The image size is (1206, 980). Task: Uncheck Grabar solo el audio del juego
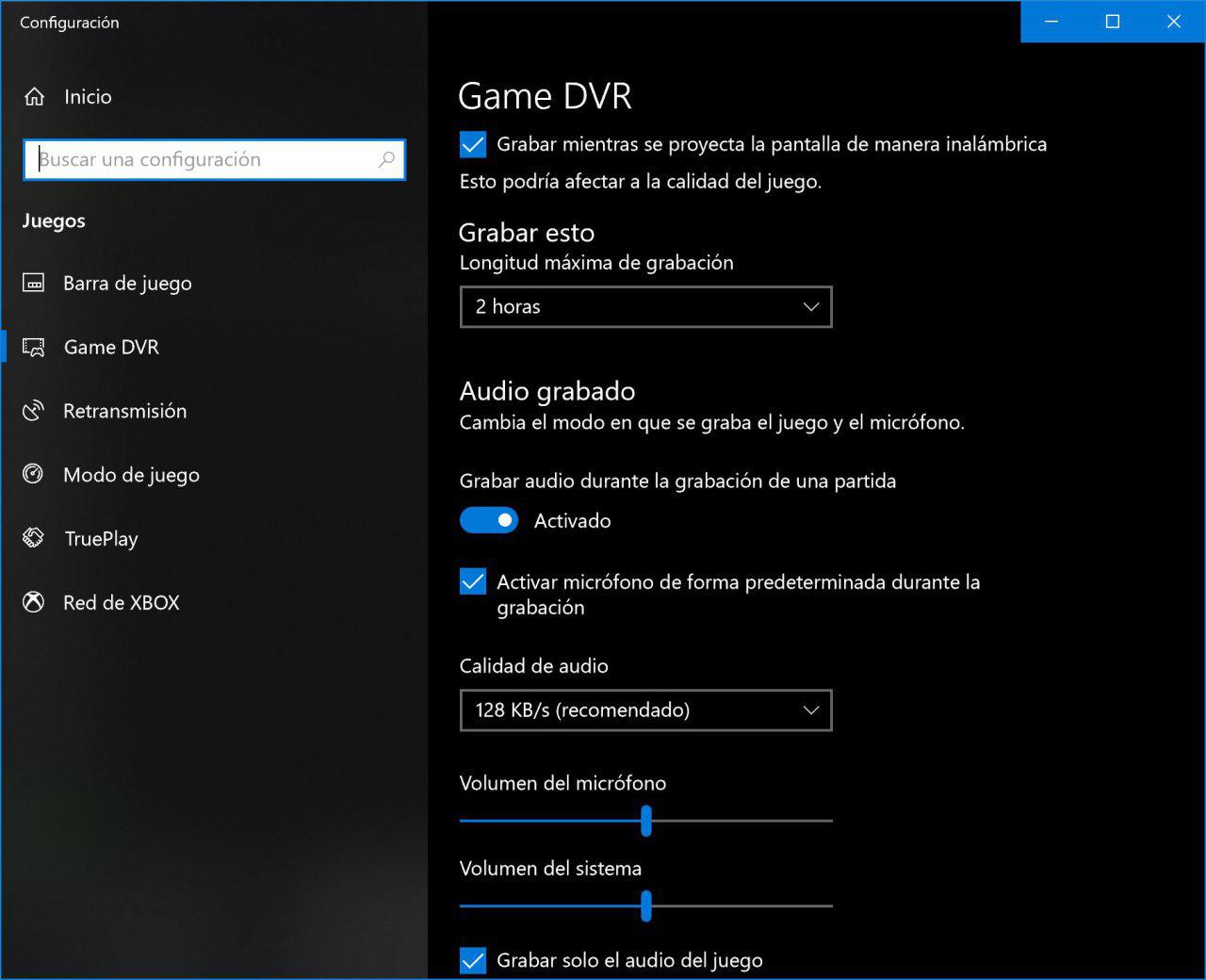[x=473, y=960]
